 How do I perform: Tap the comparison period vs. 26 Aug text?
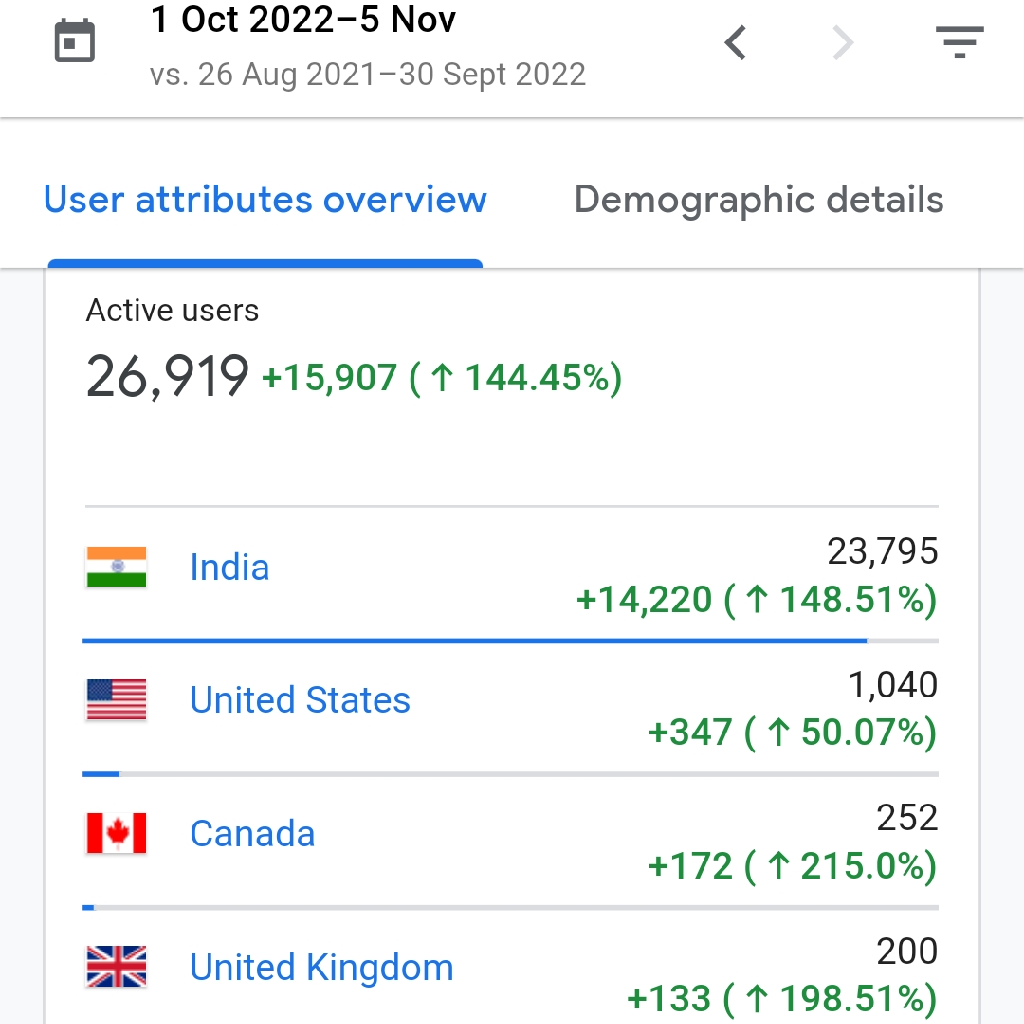pyautogui.click(x=367, y=75)
